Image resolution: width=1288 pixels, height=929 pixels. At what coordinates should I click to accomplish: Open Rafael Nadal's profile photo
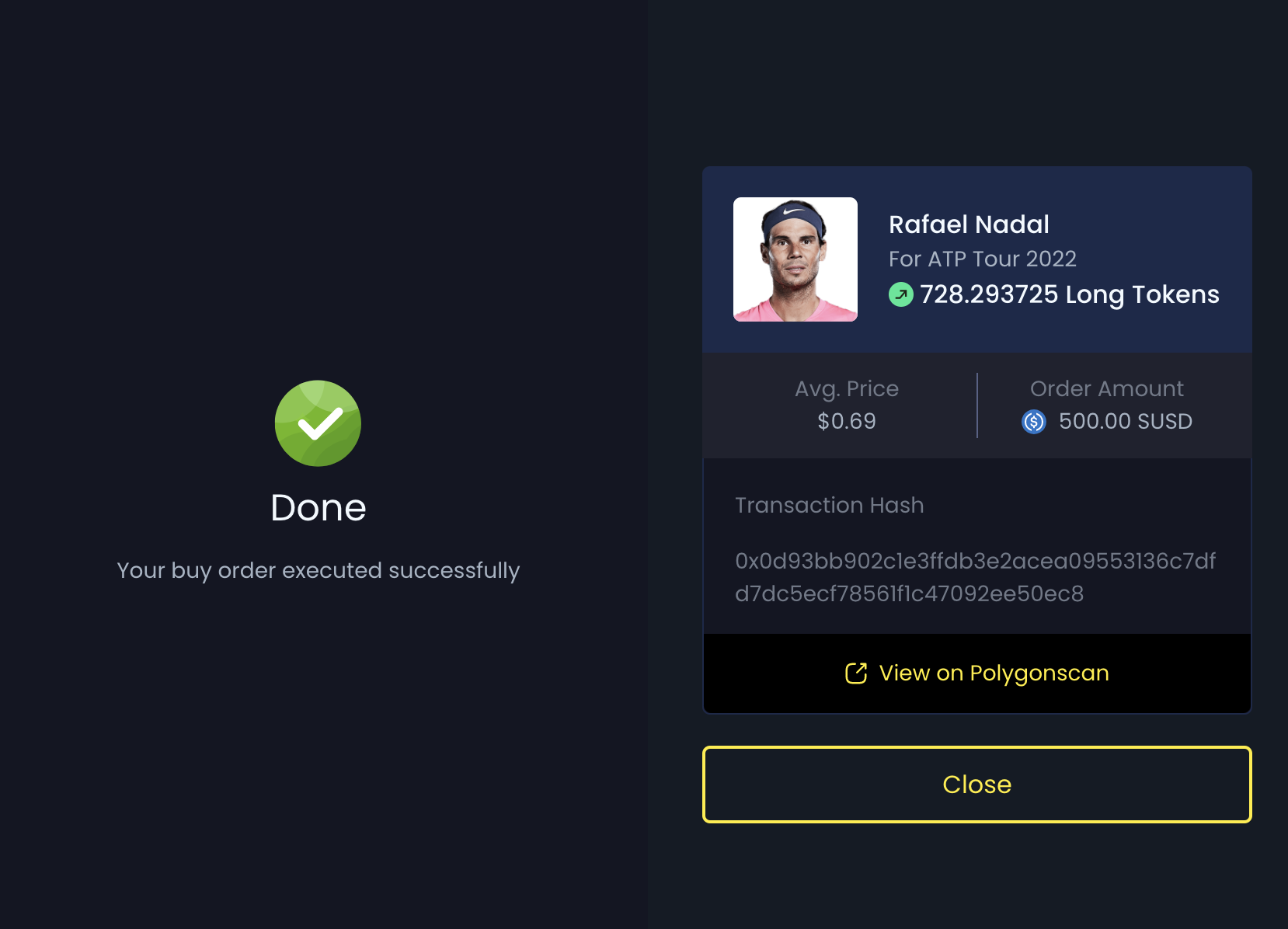[x=795, y=259]
